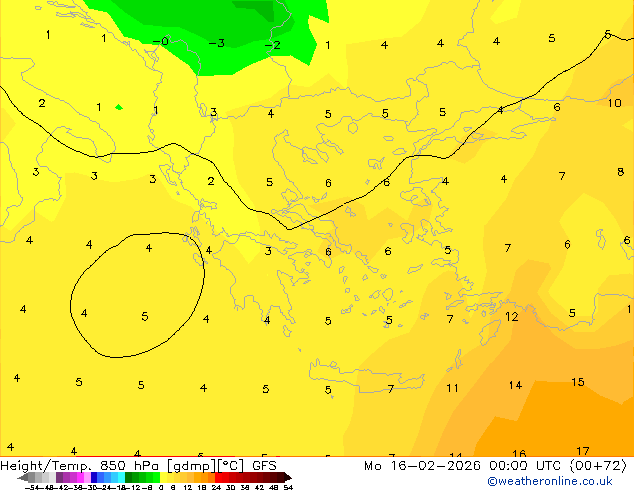Click the -0 temperature value on map

click(x=161, y=41)
